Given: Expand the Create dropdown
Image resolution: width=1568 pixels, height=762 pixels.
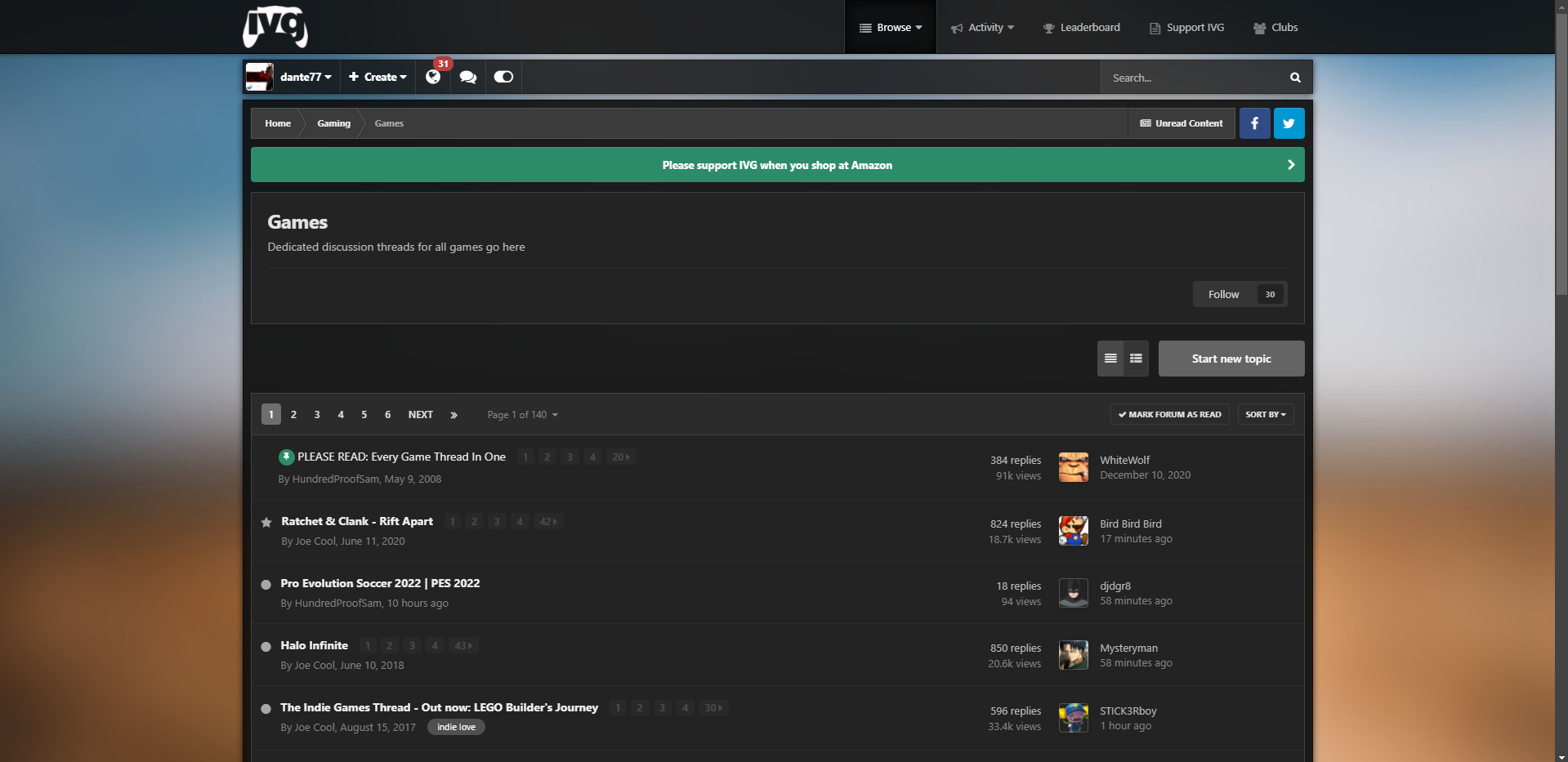Looking at the screenshot, I should (377, 77).
